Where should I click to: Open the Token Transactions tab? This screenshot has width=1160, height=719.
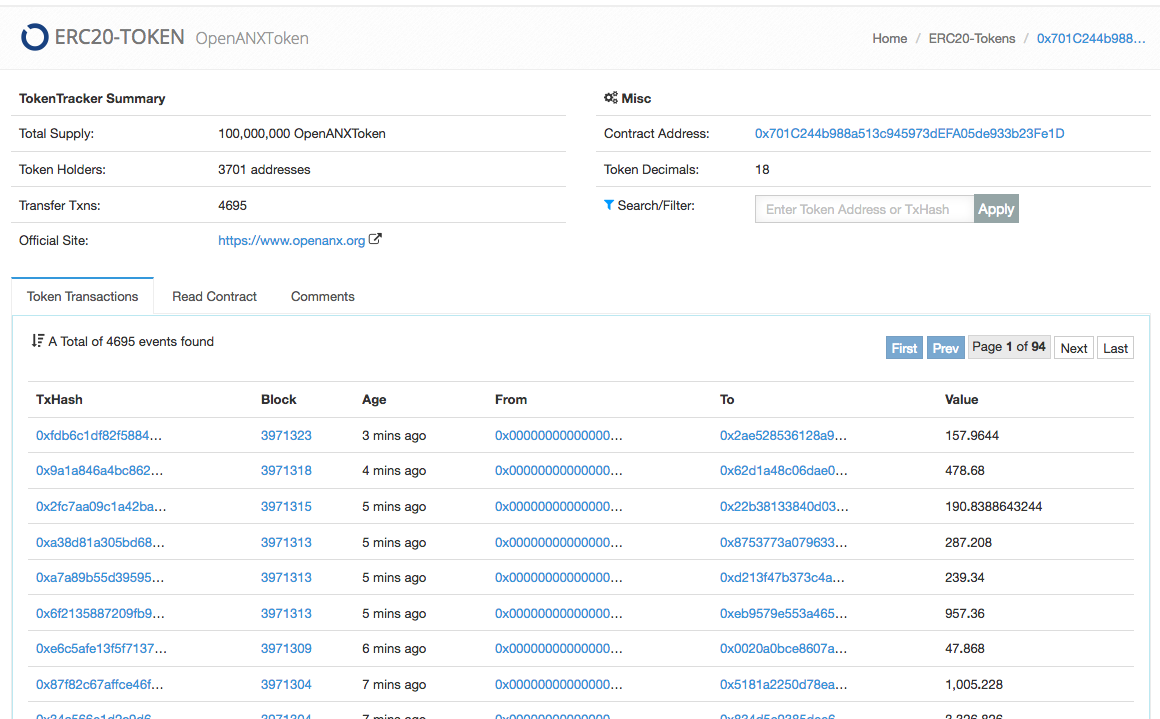coord(82,297)
